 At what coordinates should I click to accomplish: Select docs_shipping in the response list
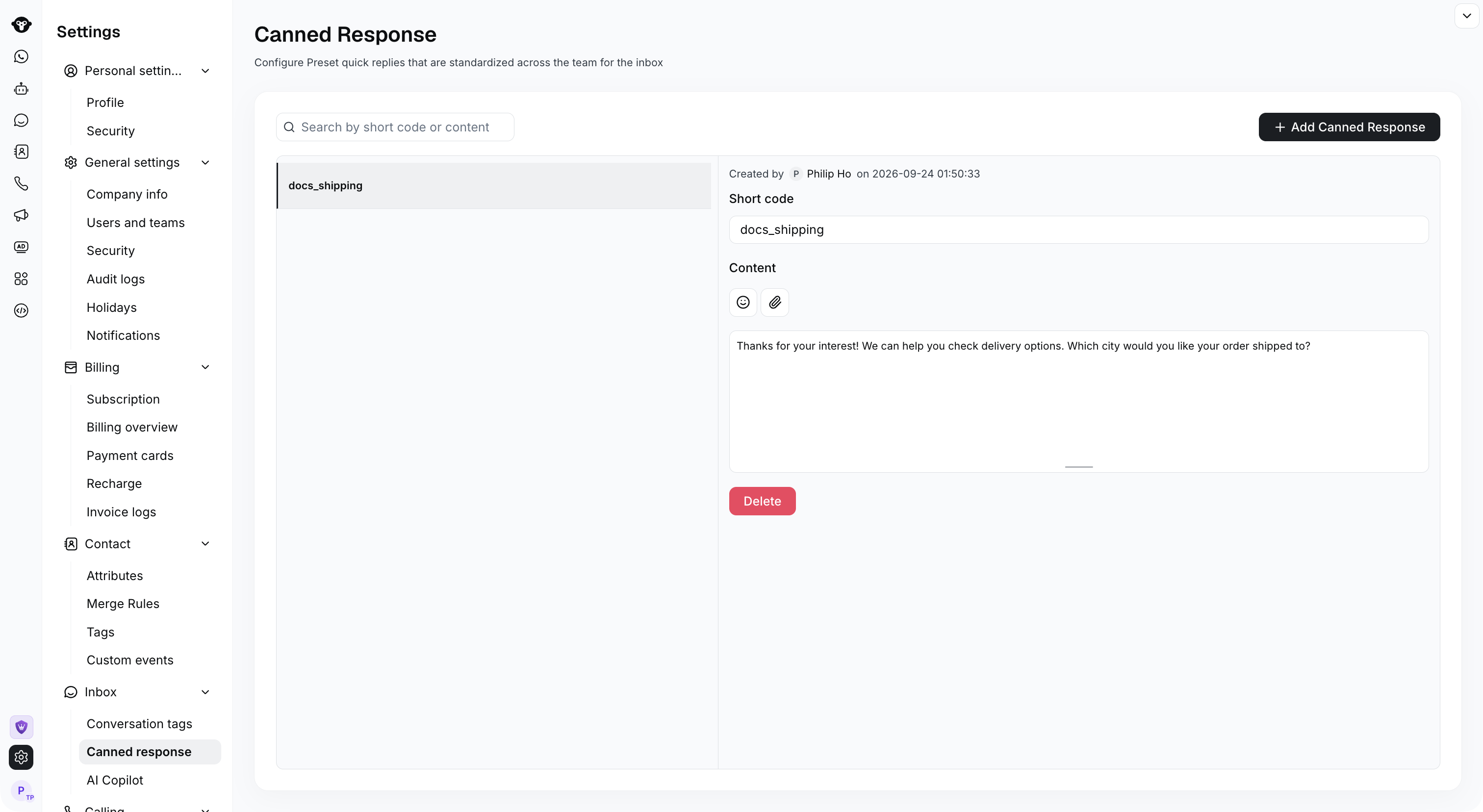pyautogui.click(x=494, y=186)
